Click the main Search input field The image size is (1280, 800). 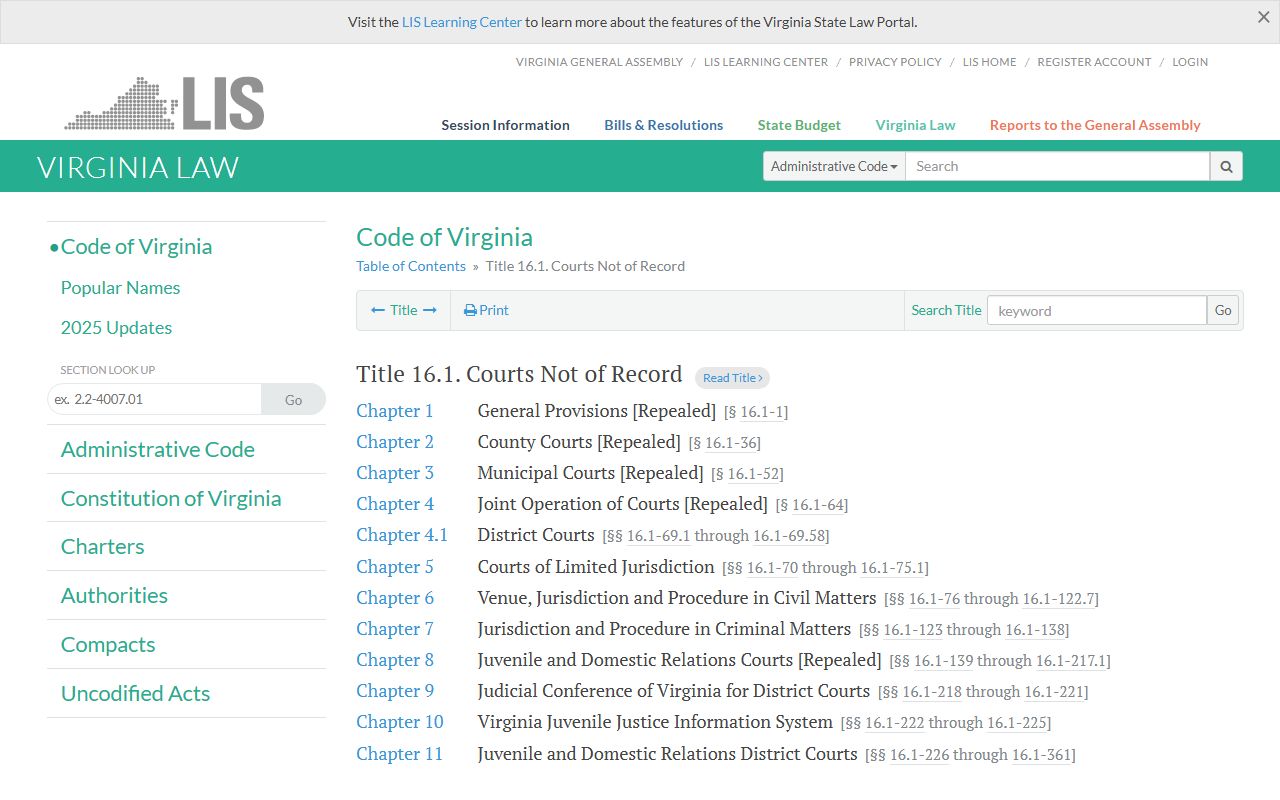(1057, 166)
